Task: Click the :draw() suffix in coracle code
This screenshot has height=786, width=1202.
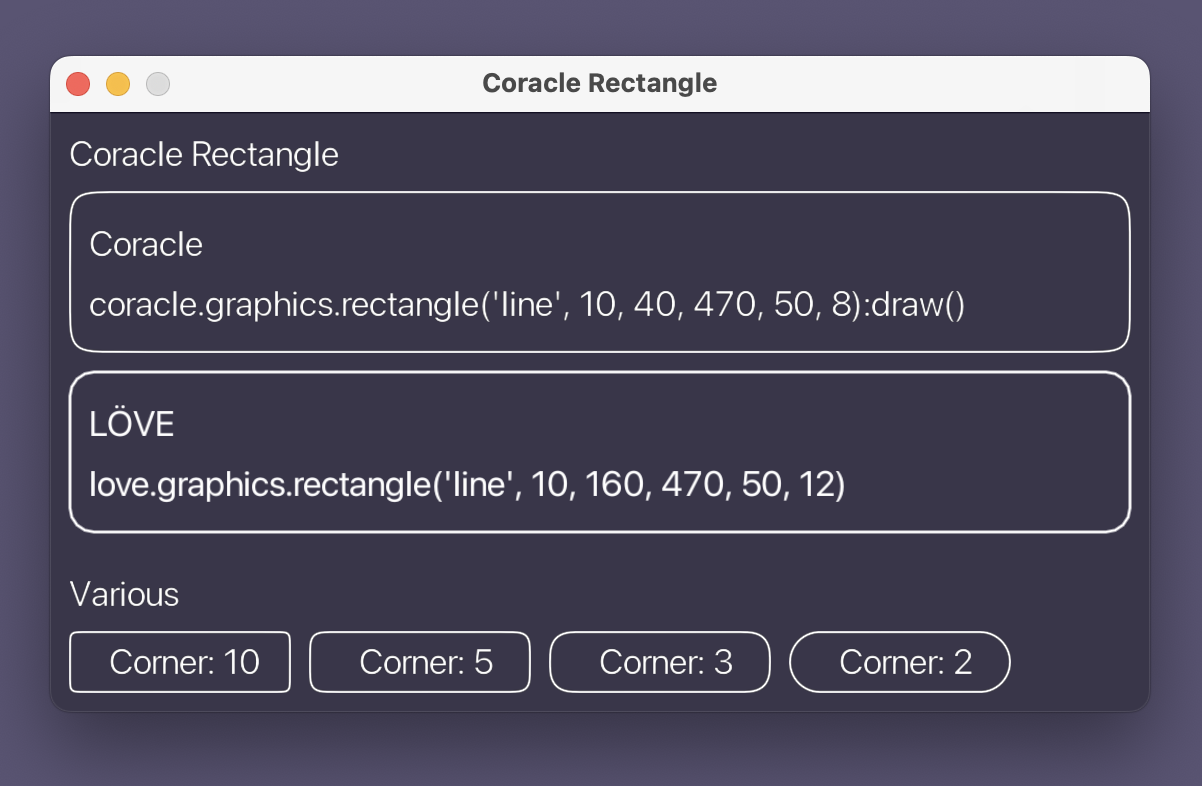Action: pyautogui.click(x=917, y=305)
